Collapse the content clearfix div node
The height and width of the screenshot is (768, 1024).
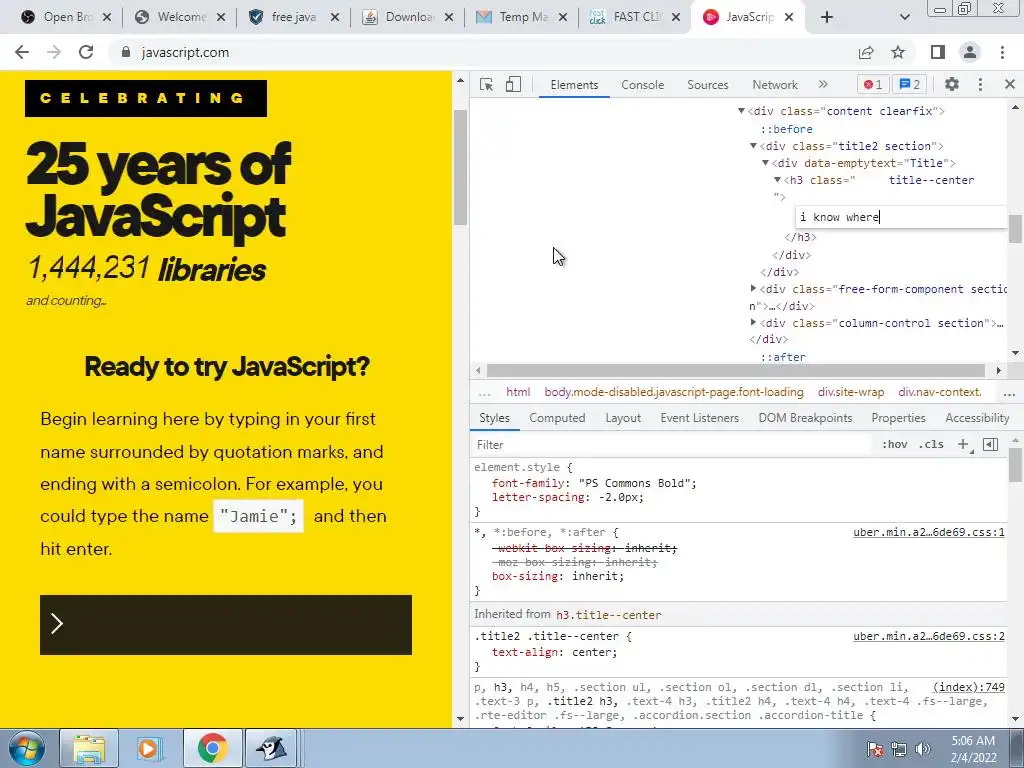pos(741,111)
